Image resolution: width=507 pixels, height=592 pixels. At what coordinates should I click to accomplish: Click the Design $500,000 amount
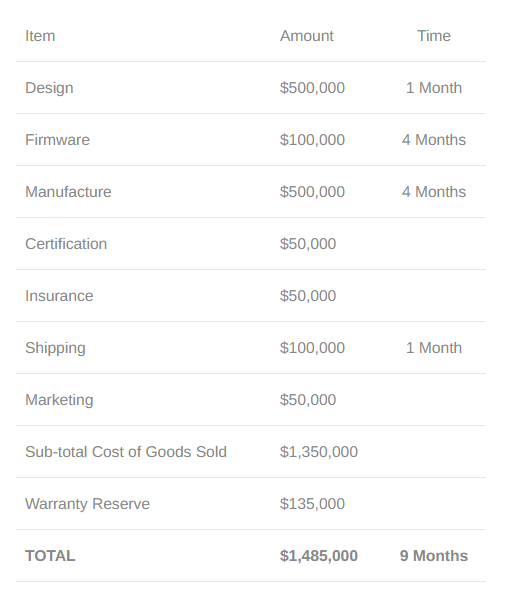[x=312, y=88]
